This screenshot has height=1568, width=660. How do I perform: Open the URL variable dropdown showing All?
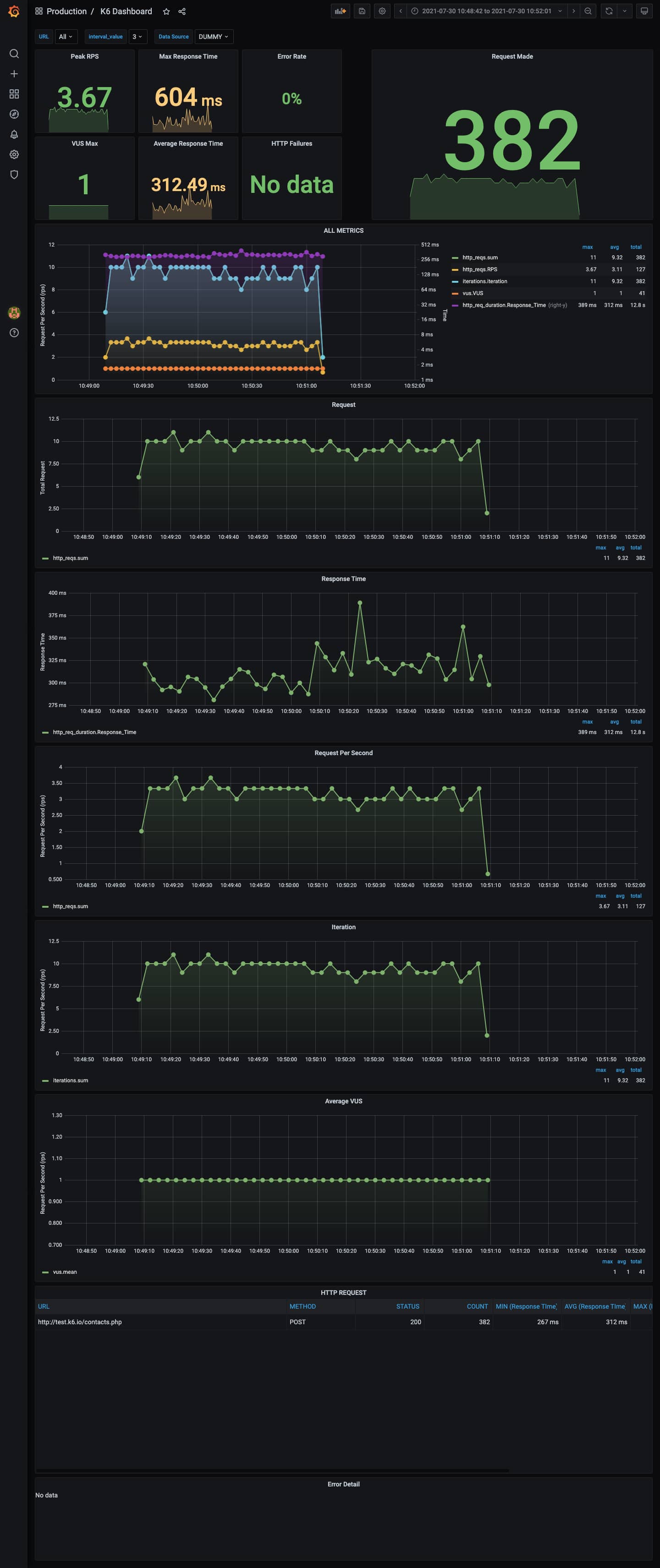click(x=65, y=37)
